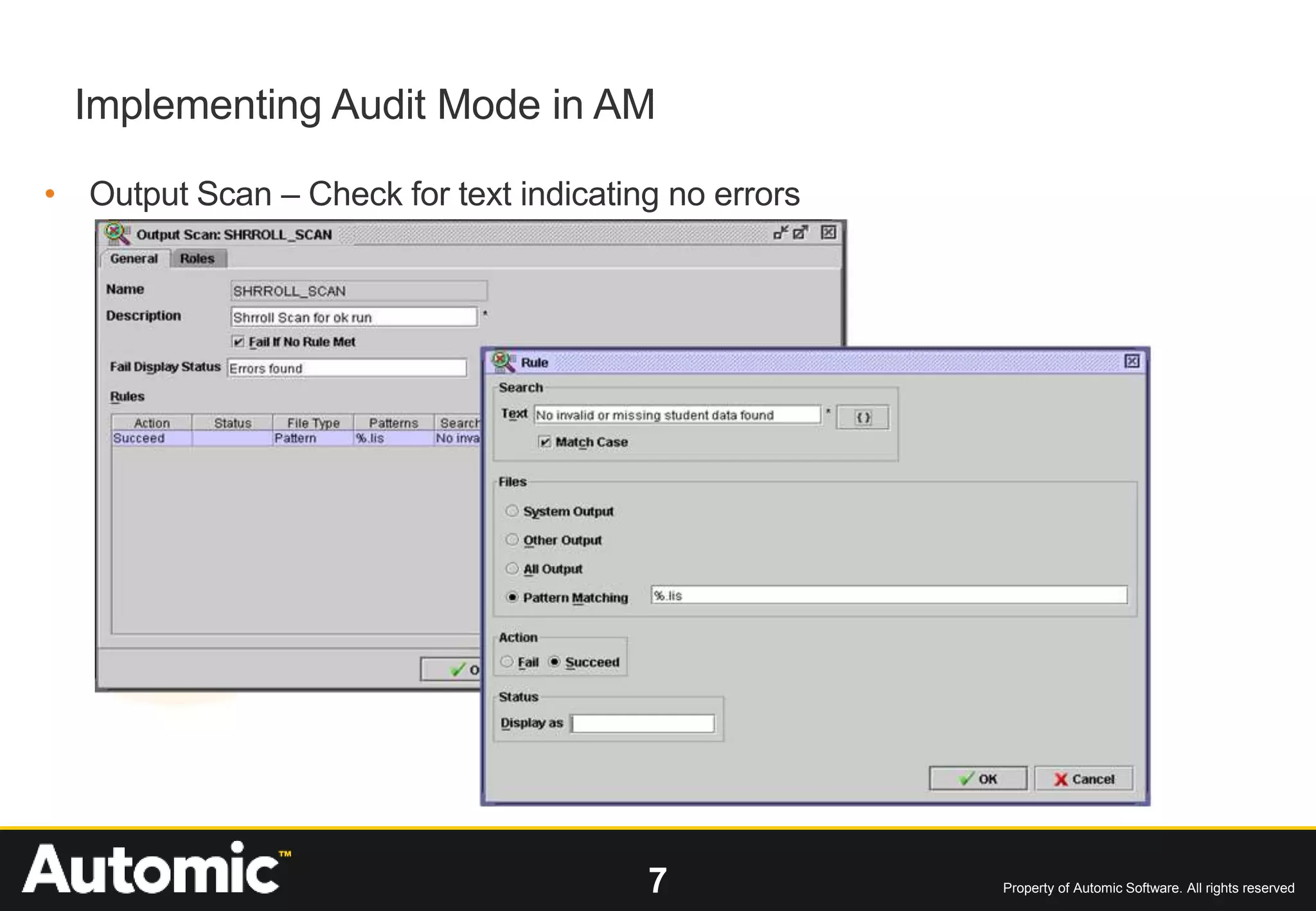The image size is (1316, 911).
Task: Close the Rule dialog with the X
Action: point(1132,361)
